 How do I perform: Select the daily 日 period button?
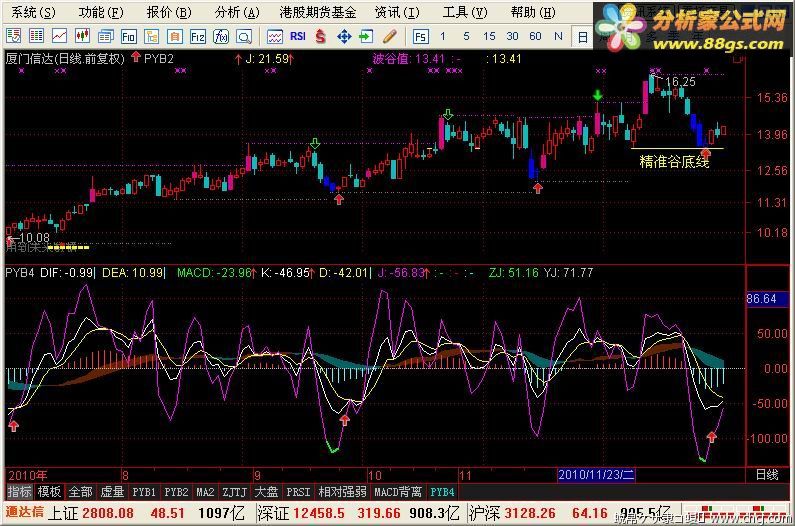(x=583, y=37)
